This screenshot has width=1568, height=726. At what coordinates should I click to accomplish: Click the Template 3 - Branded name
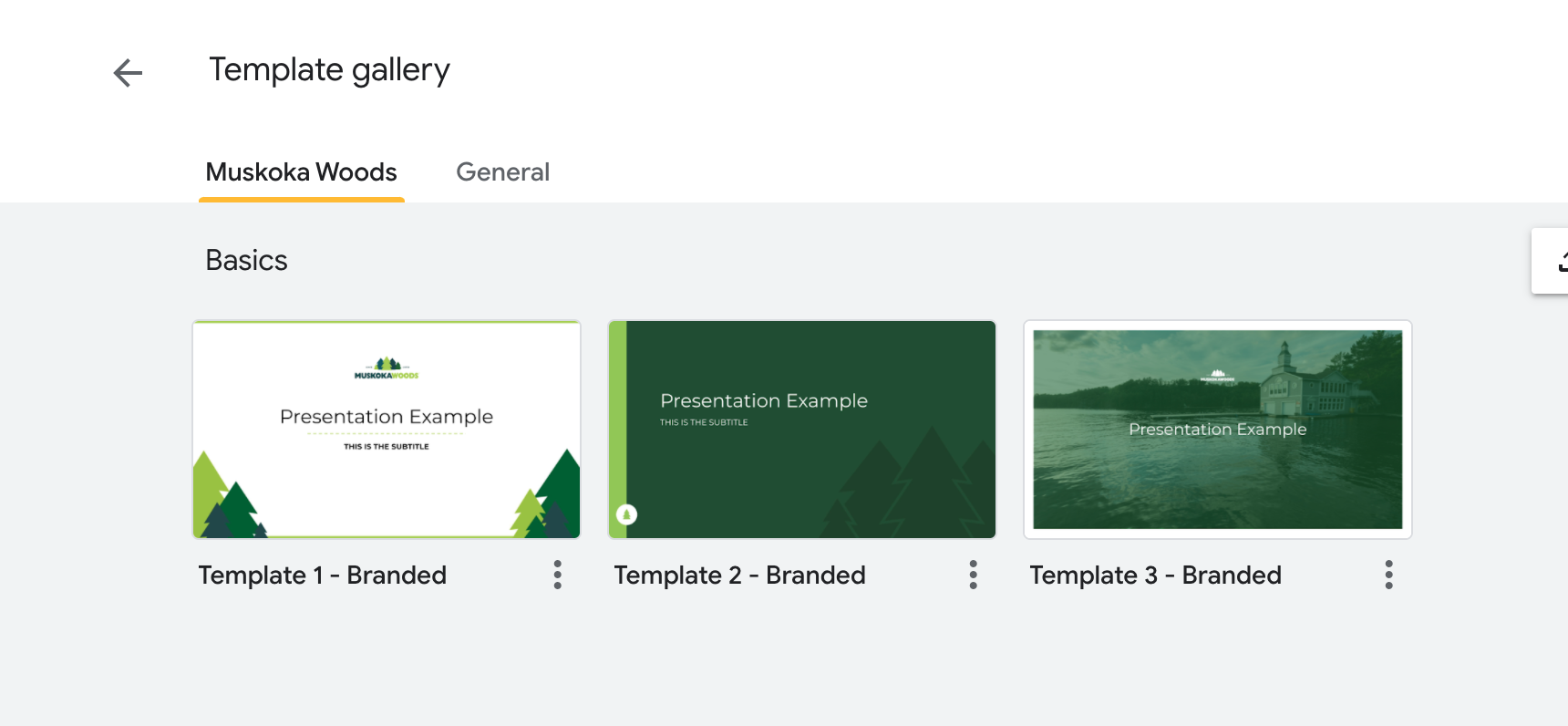click(1155, 576)
